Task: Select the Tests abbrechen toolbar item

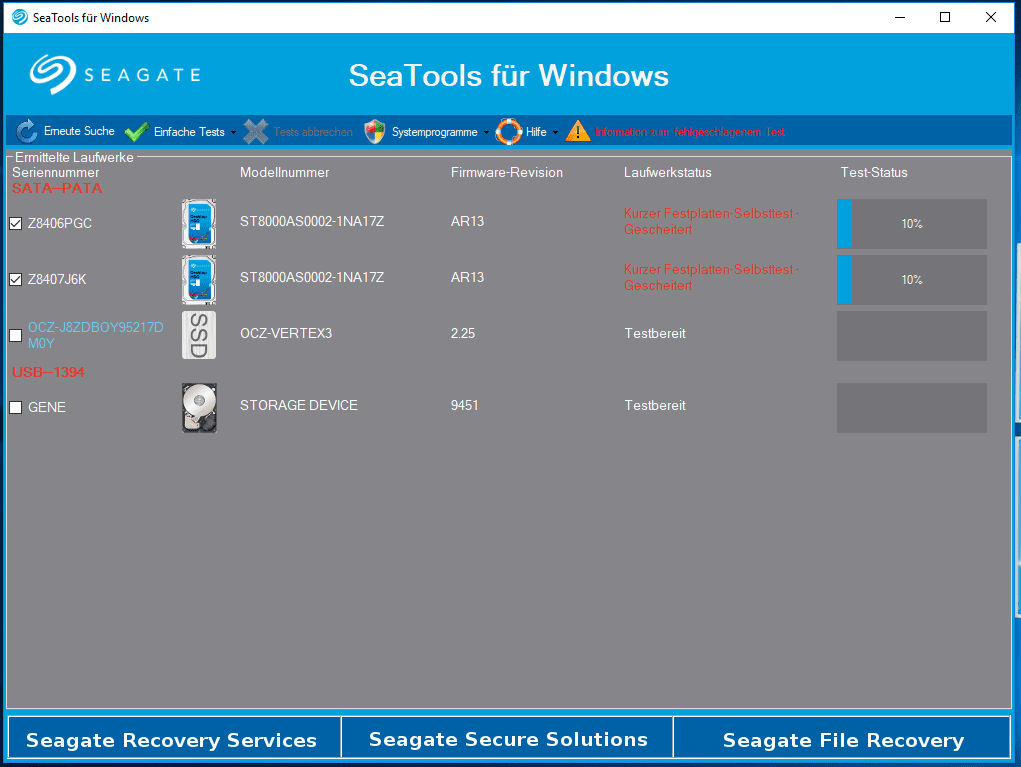Action: click(298, 132)
